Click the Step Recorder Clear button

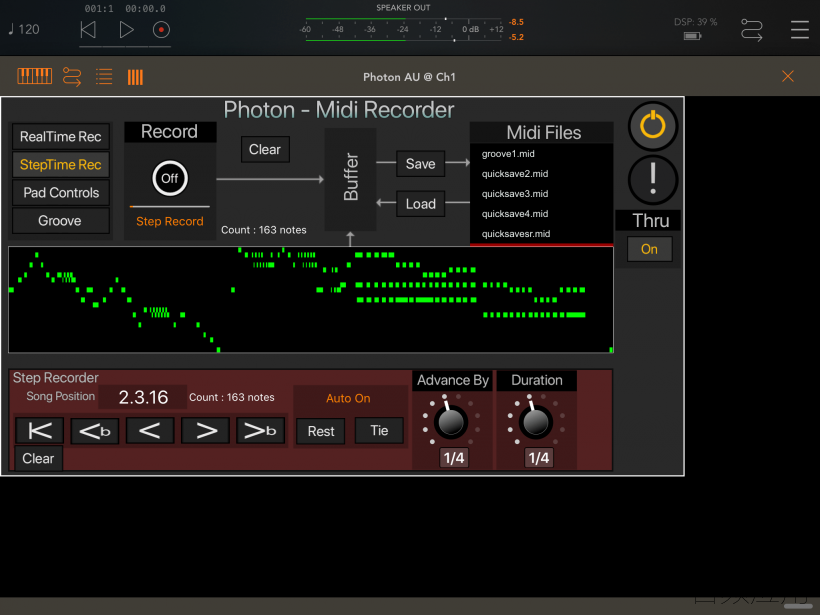click(x=38, y=459)
